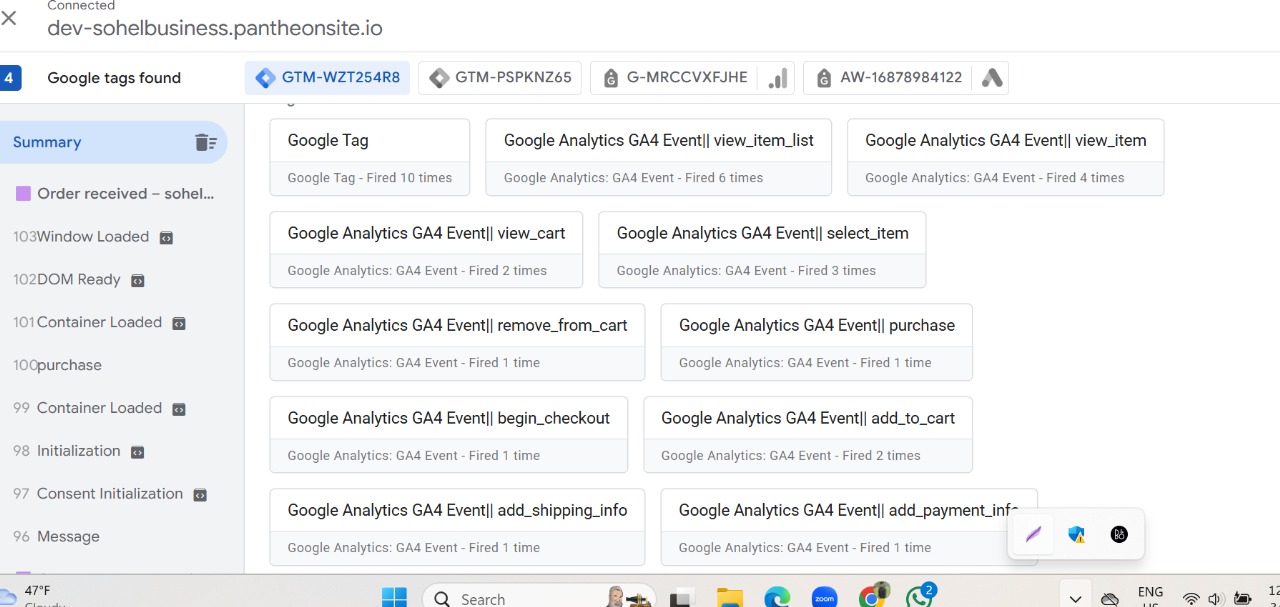Open the Windows Start menu
The image size is (1280, 607).
tap(394, 598)
